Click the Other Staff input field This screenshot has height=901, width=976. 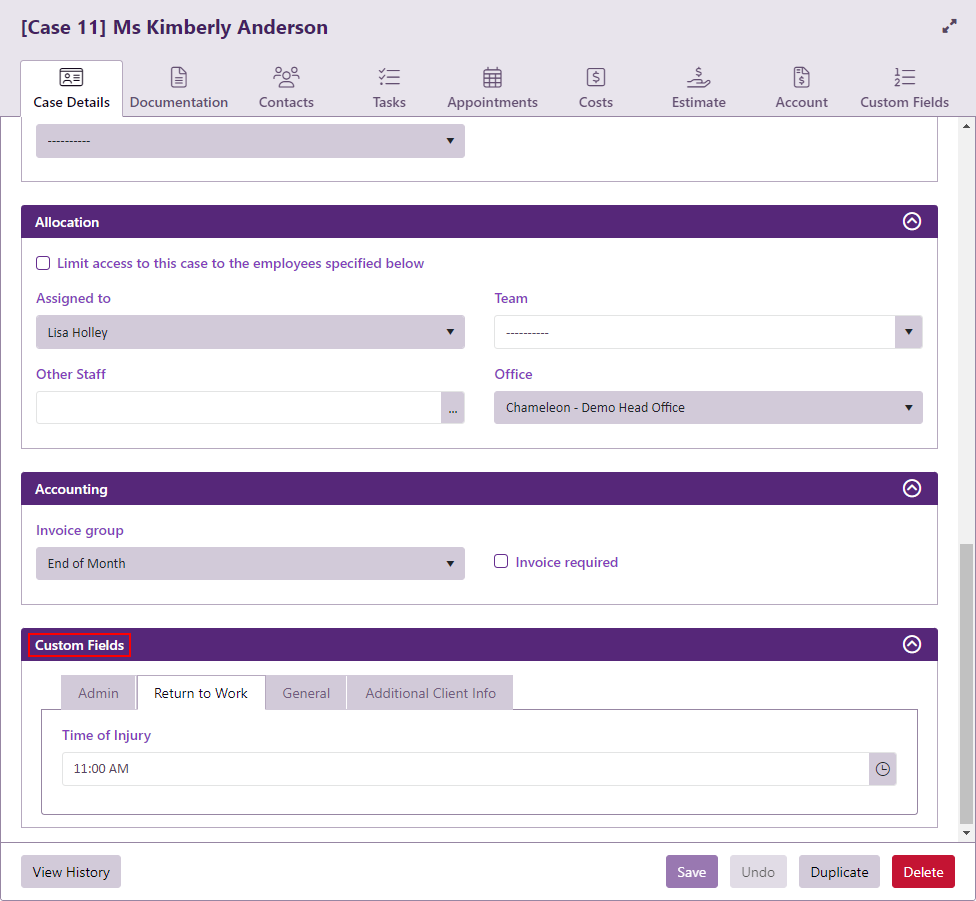238,408
